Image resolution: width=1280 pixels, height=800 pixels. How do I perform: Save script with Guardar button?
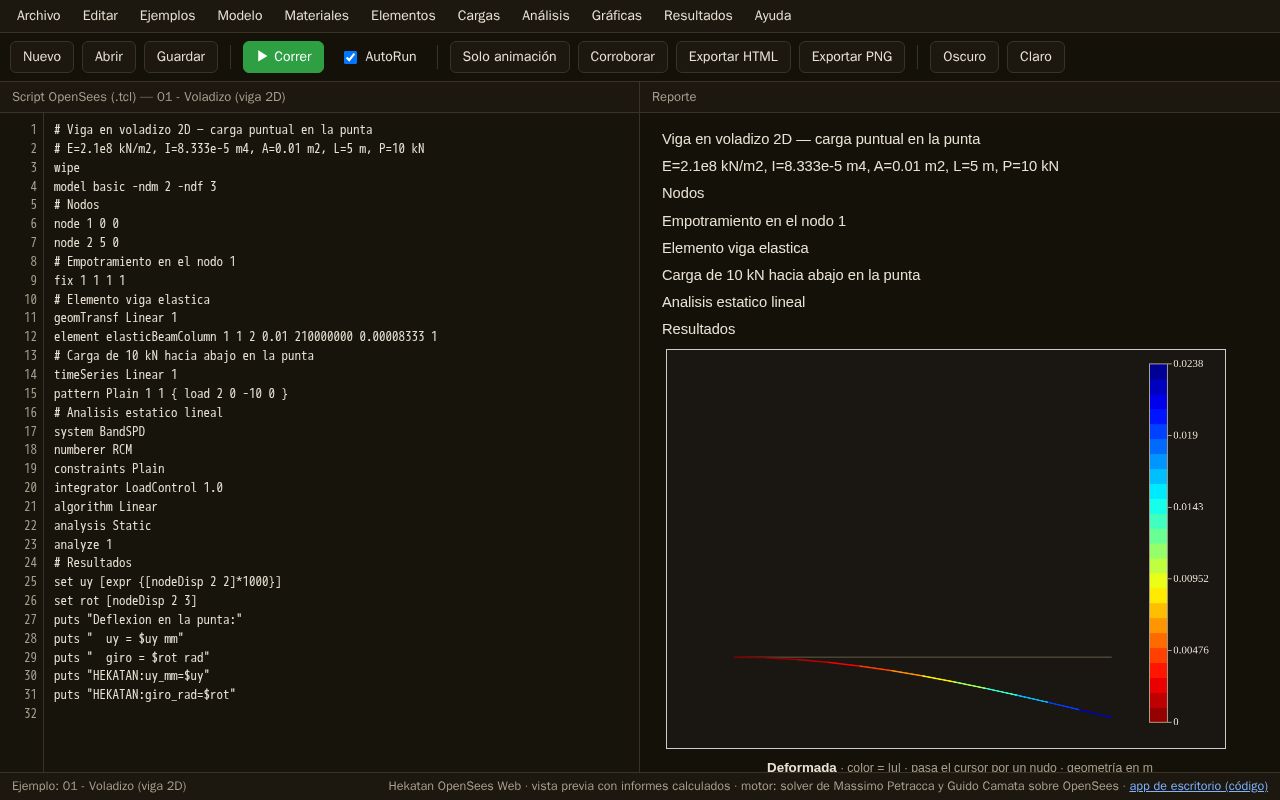[x=181, y=57]
